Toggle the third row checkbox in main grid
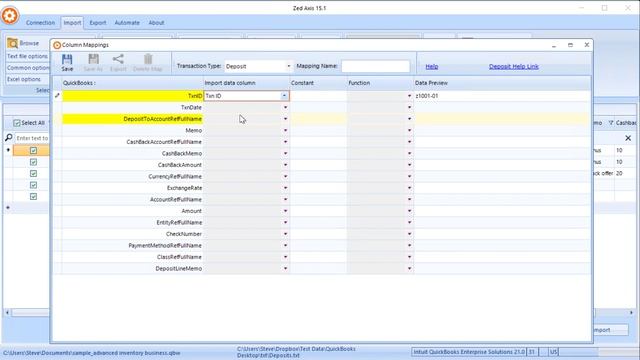 coord(33,173)
